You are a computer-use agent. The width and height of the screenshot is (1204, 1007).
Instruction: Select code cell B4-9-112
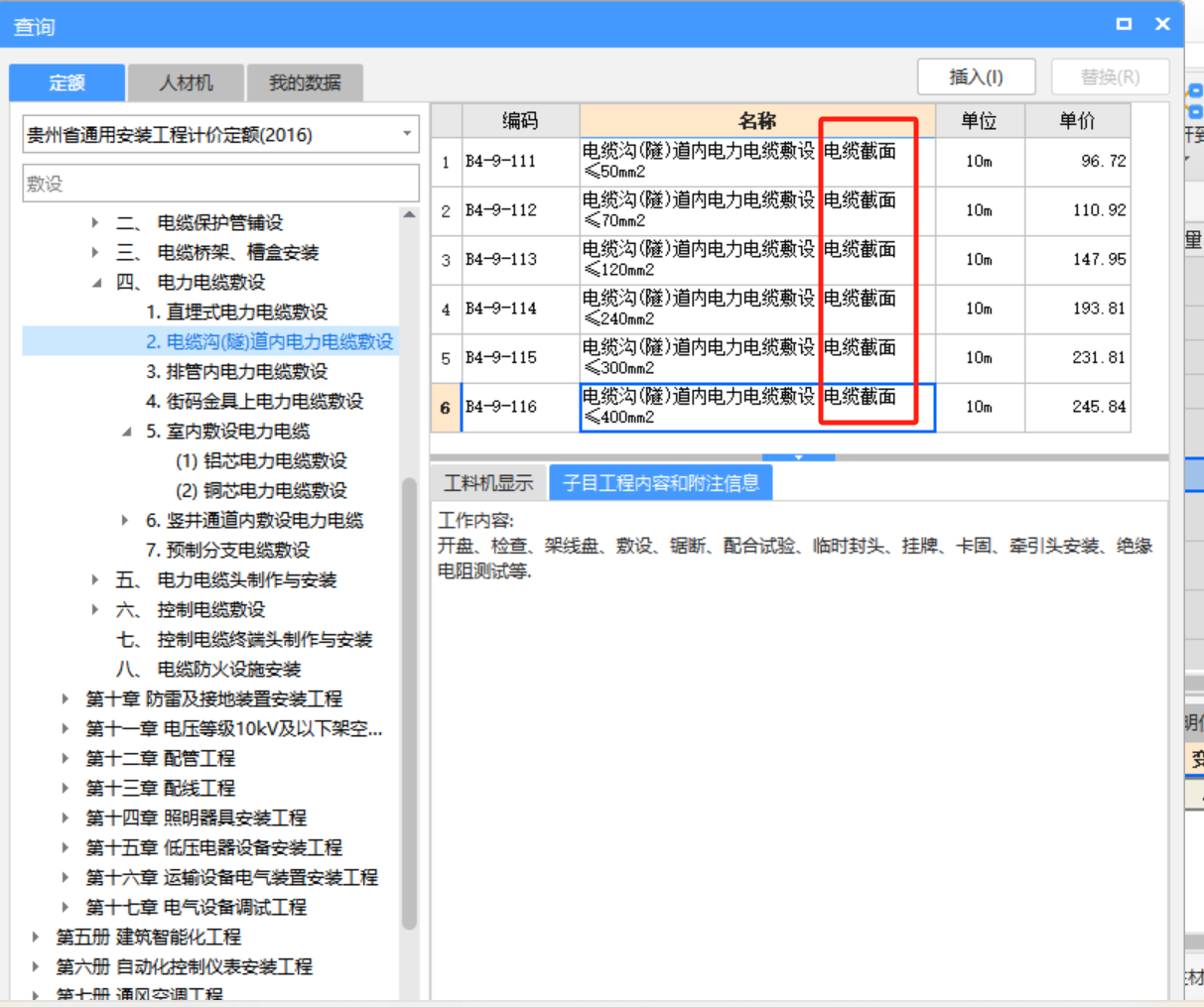click(x=520, y=210)
